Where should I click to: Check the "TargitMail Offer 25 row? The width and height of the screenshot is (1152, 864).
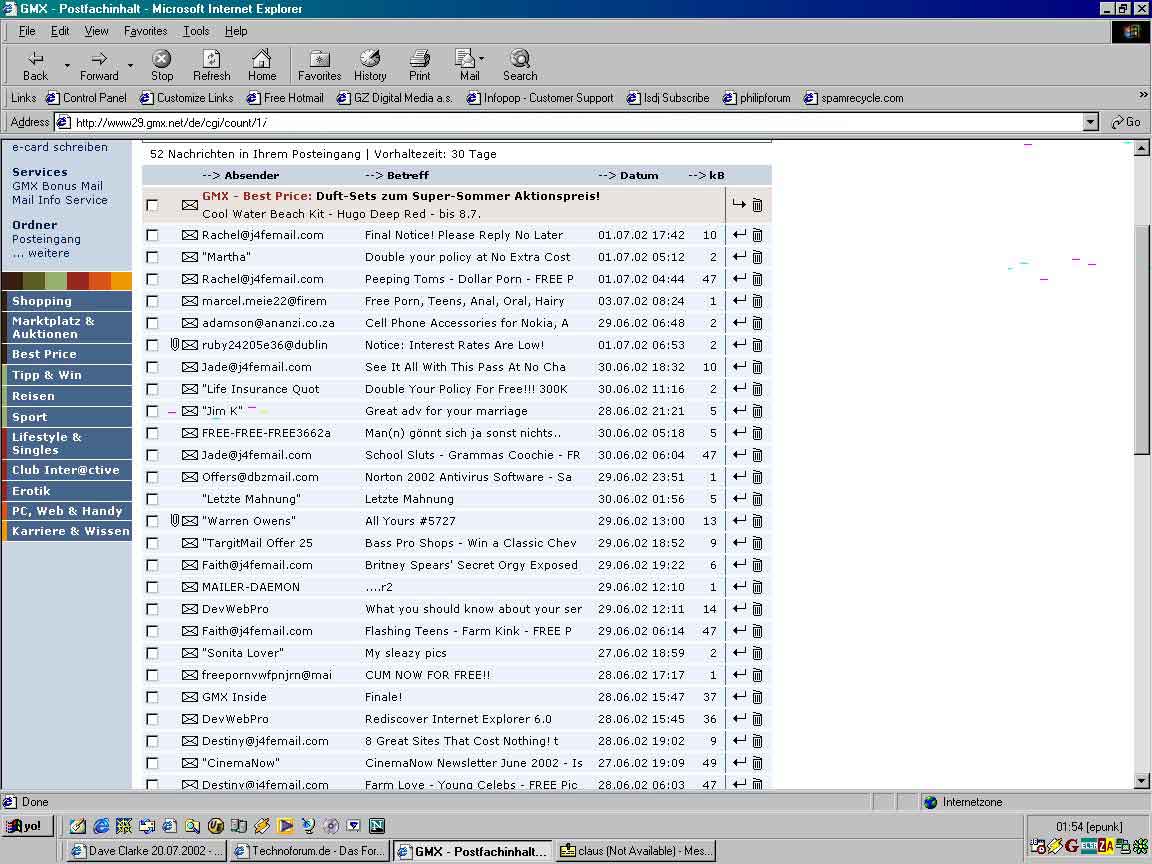(152, 543)
